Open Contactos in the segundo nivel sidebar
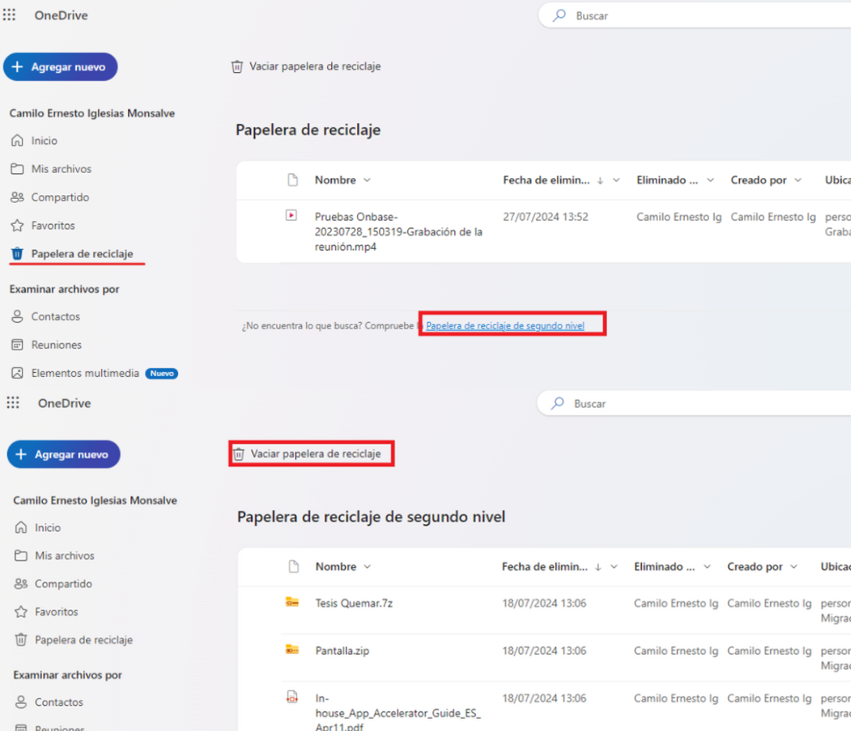This screenshot has width=851, height=731. pyautogui.click(x=59, y=702)
